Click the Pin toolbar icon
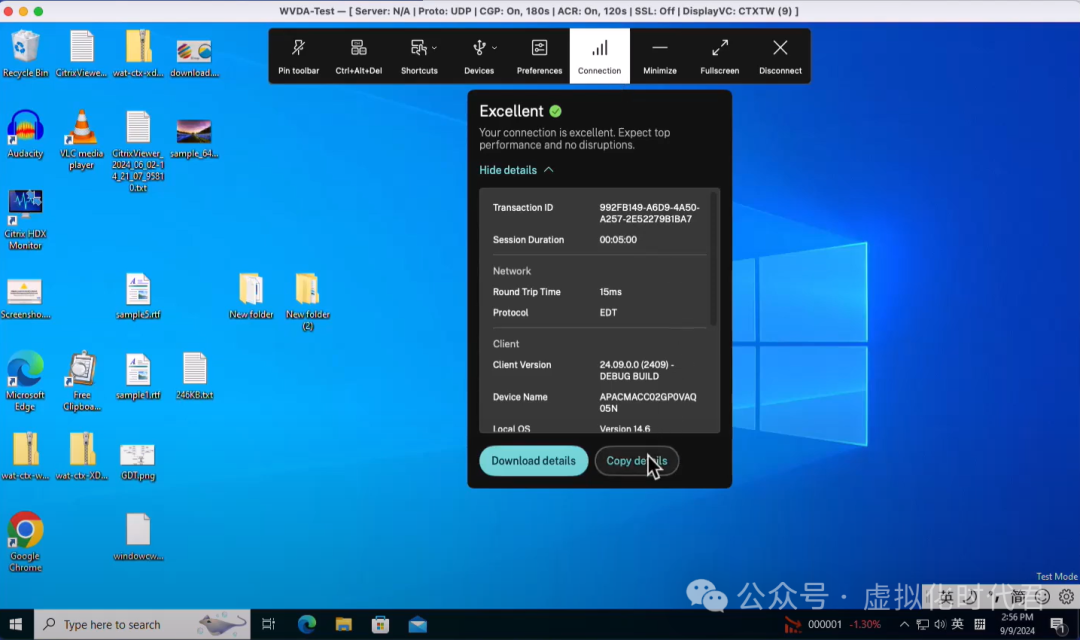This screenshot has width=1080, height=640. click(298, 56)
